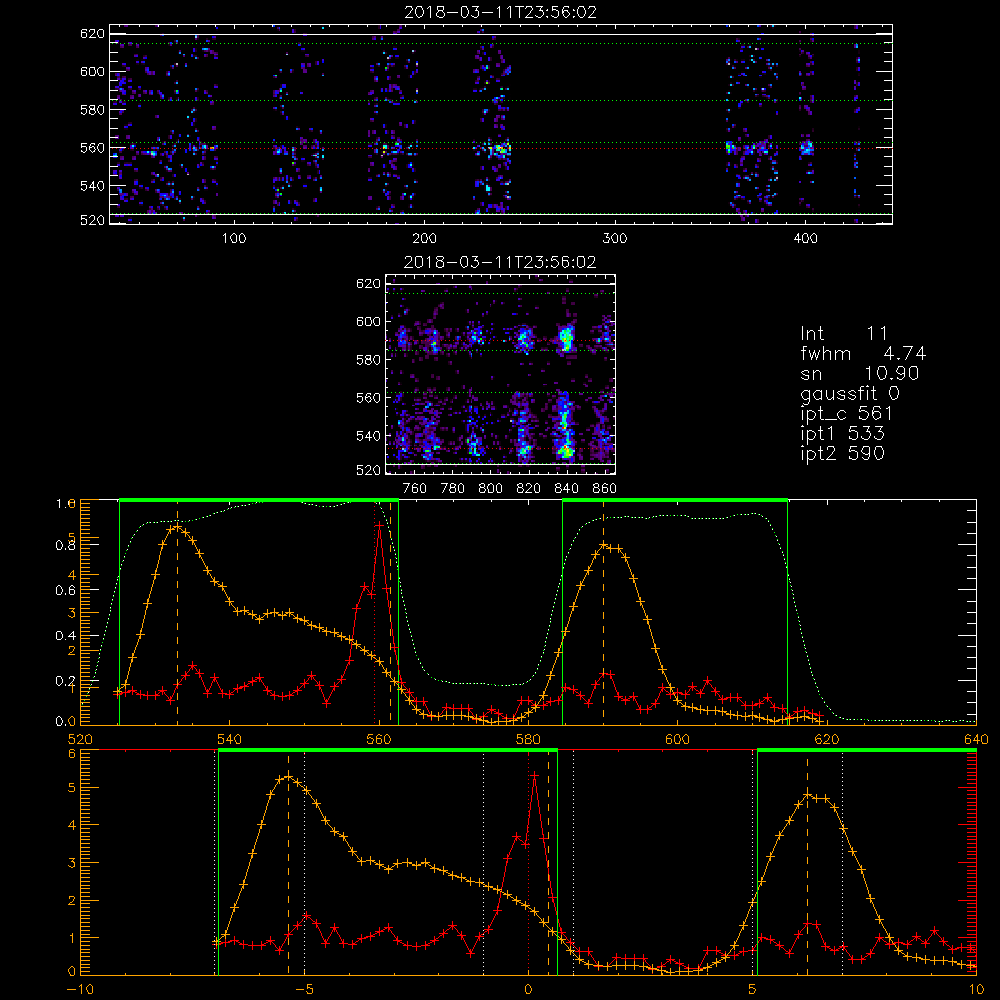Select the 'Int 11' readout text
This screenshot has height=1000, width=1000.
844,334
